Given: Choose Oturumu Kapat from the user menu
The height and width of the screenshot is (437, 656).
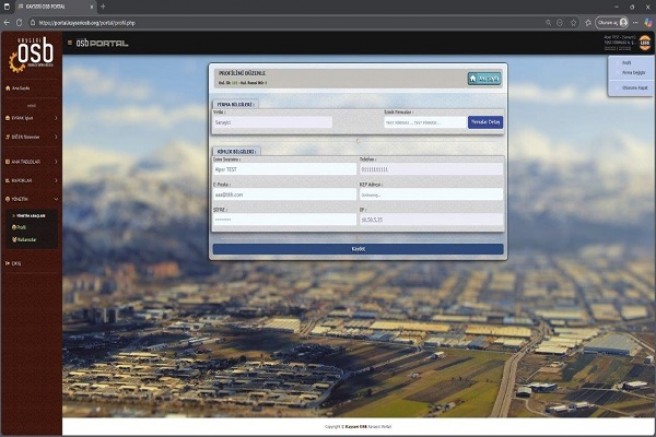Looking at the screenshot, I should click(x=629, y=88).
